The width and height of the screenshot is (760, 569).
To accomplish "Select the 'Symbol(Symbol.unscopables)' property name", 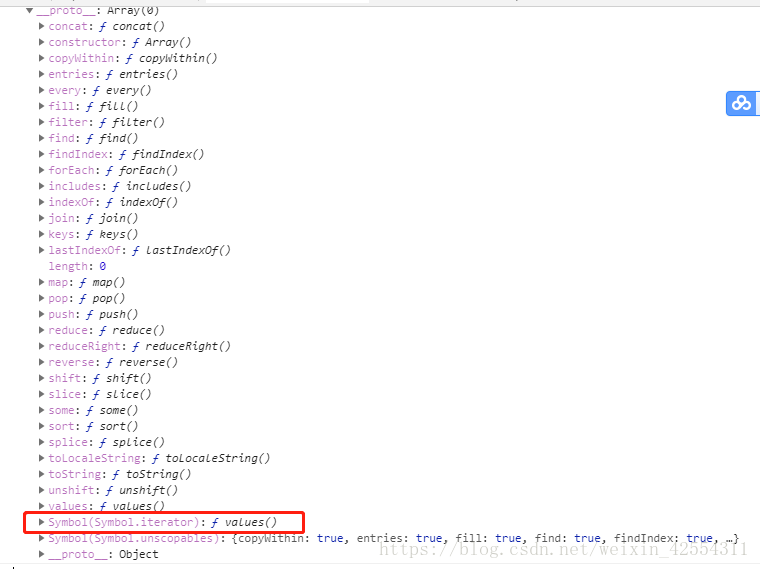I will click(x=134, y=538).
